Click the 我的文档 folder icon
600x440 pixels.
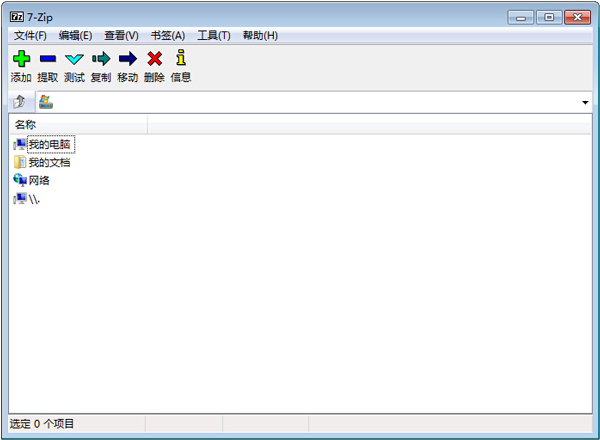(x=20, y=162)
